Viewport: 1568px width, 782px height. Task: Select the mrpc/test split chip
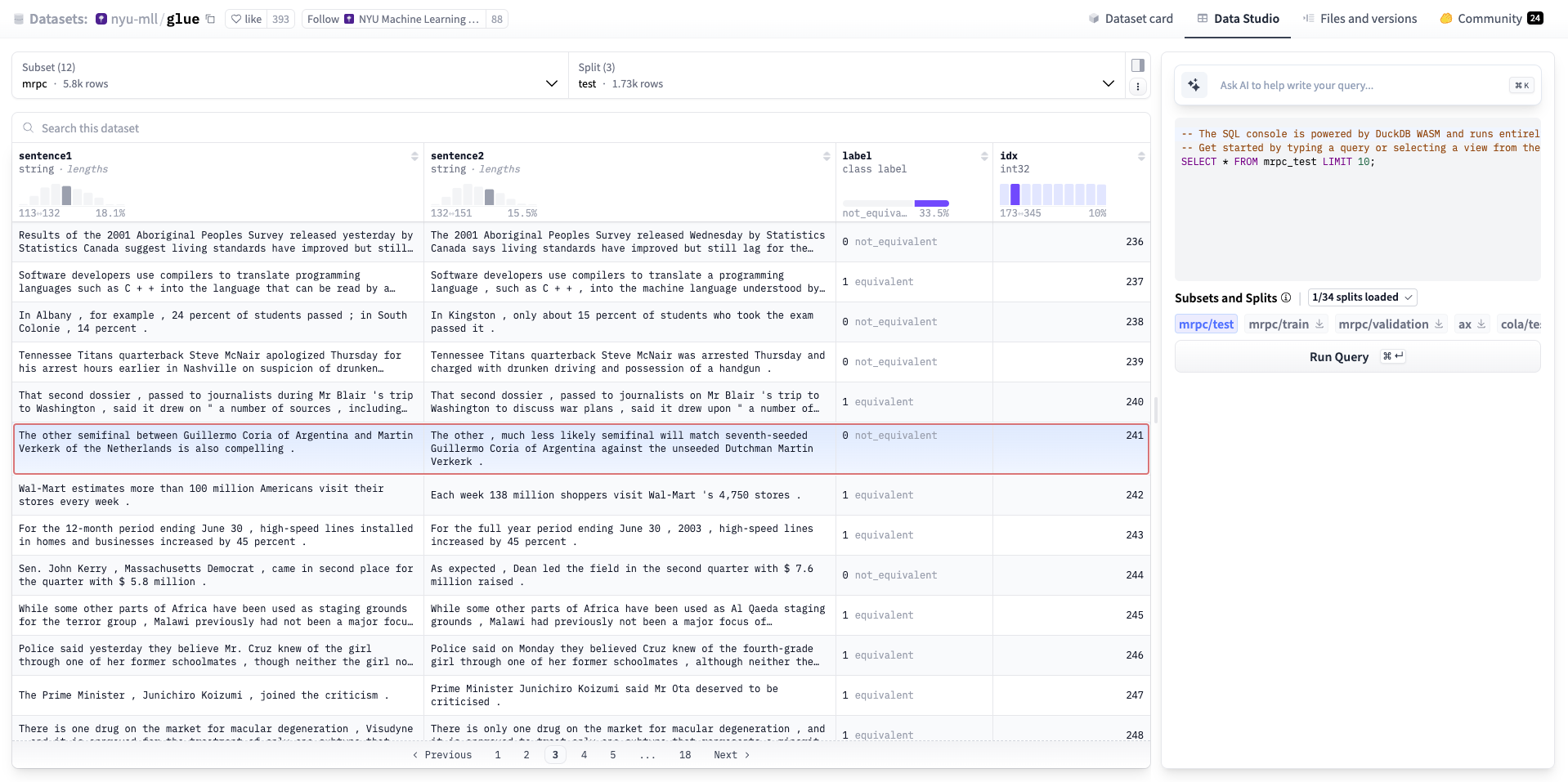tap(1206, 324)
